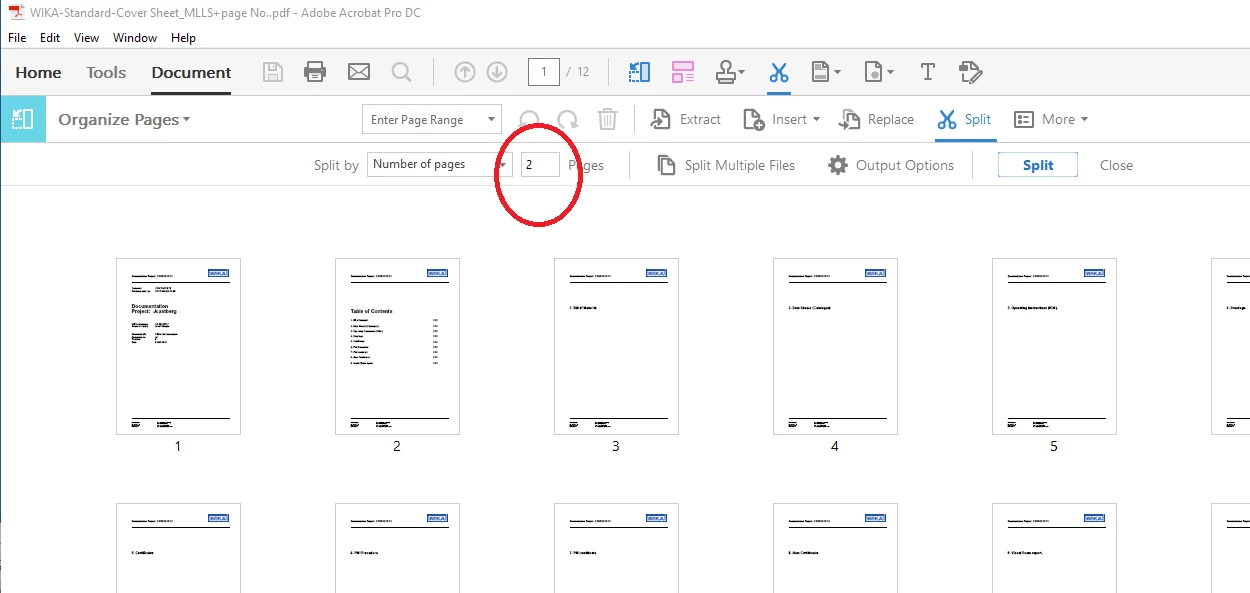Open Output Options
Screen dimensions: 1250x593
click(x=891, y=165)
